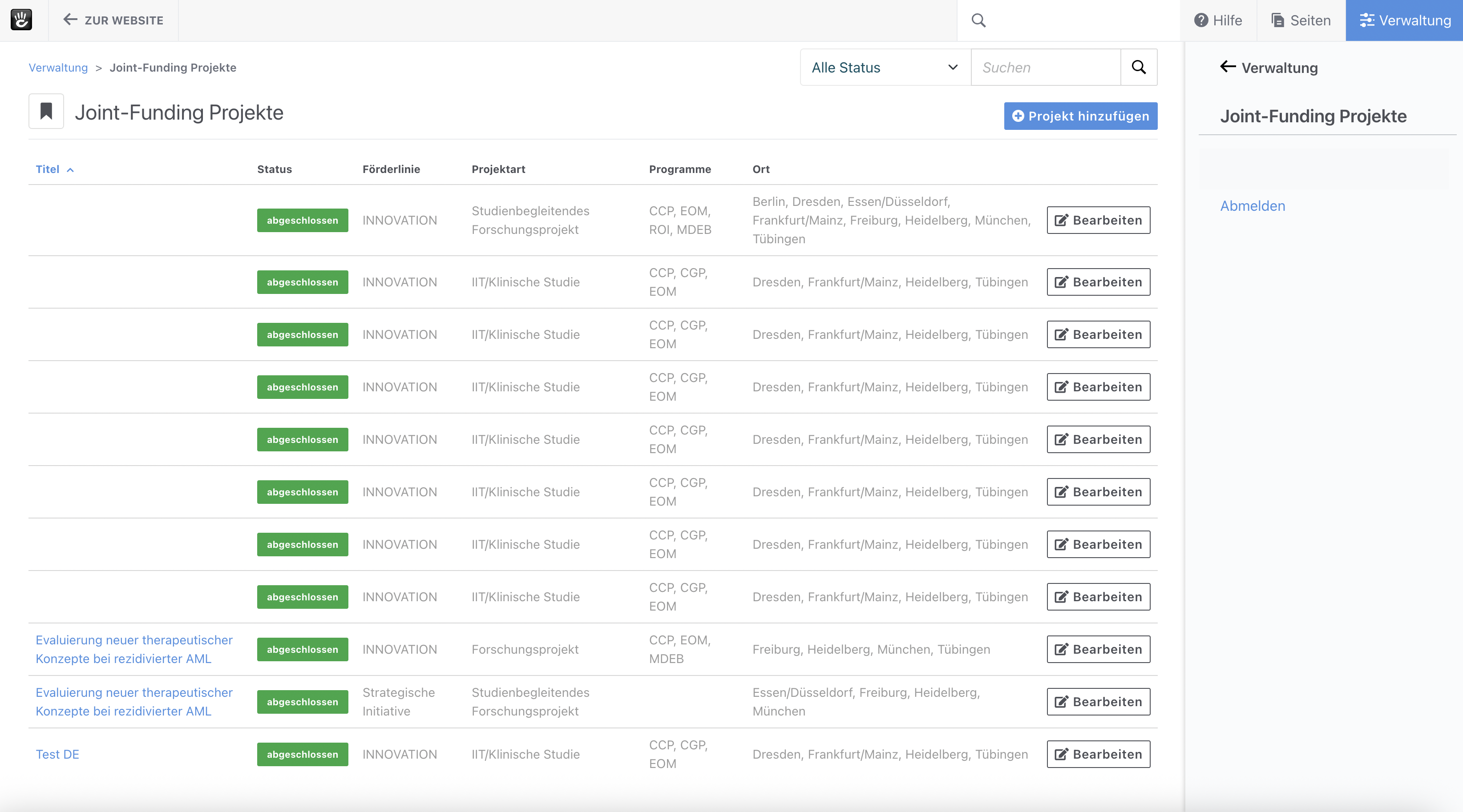Open the Forschungsprojekt Evaluierung neuer therapeutischer link
This screenshot has width=1463, height=812.
coord(134,649)
